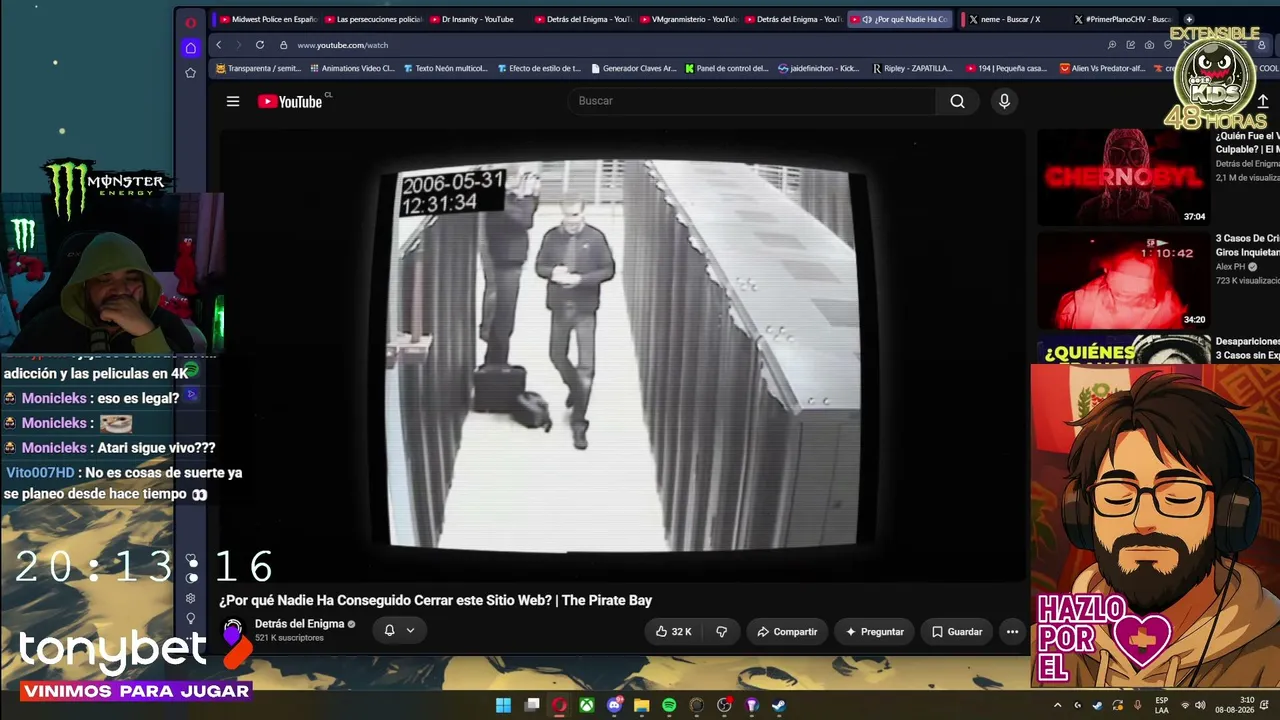Dislike the Pirate Bay video
The height and width of the screenshot is (720, 1280).
point(721,632)
